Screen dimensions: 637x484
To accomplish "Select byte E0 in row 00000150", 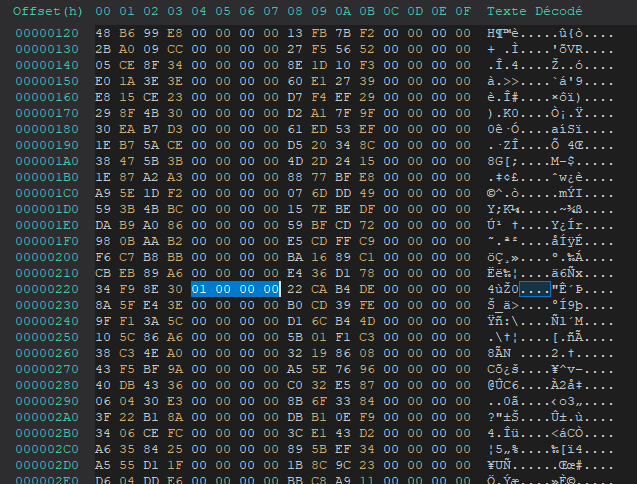I will pyautogui.click(x=103, y=81).
